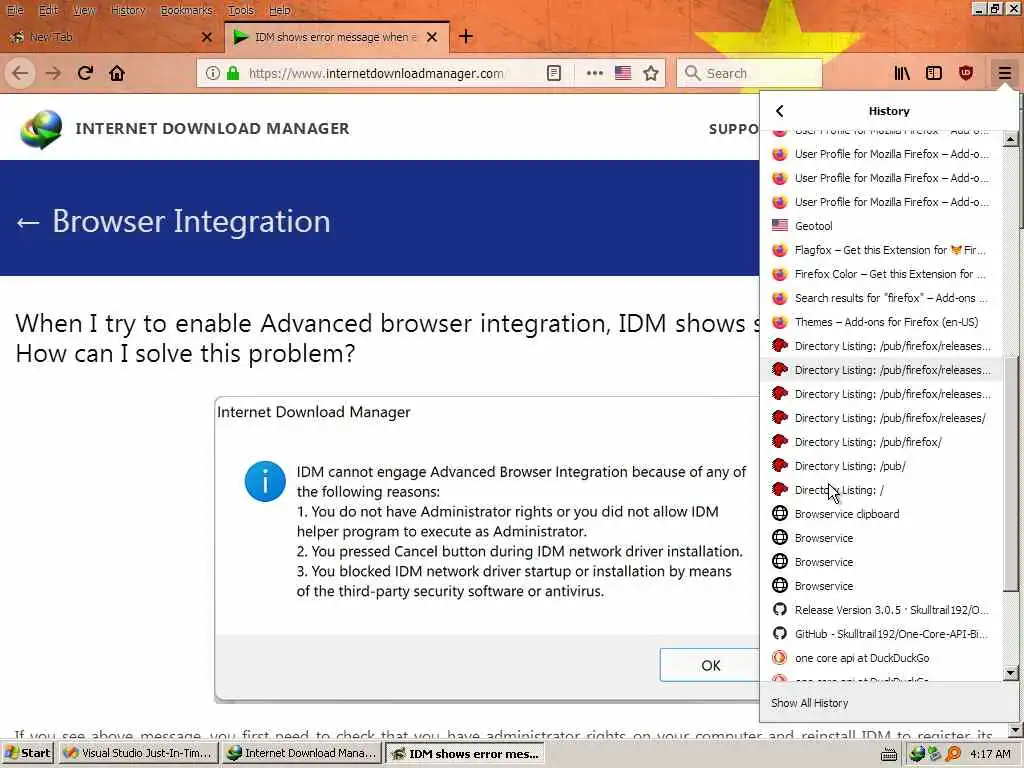Screen dimensions: 1024x768
Task: Click the keyboard icon in the taskbar tray
Action: [x=889, y=755]
